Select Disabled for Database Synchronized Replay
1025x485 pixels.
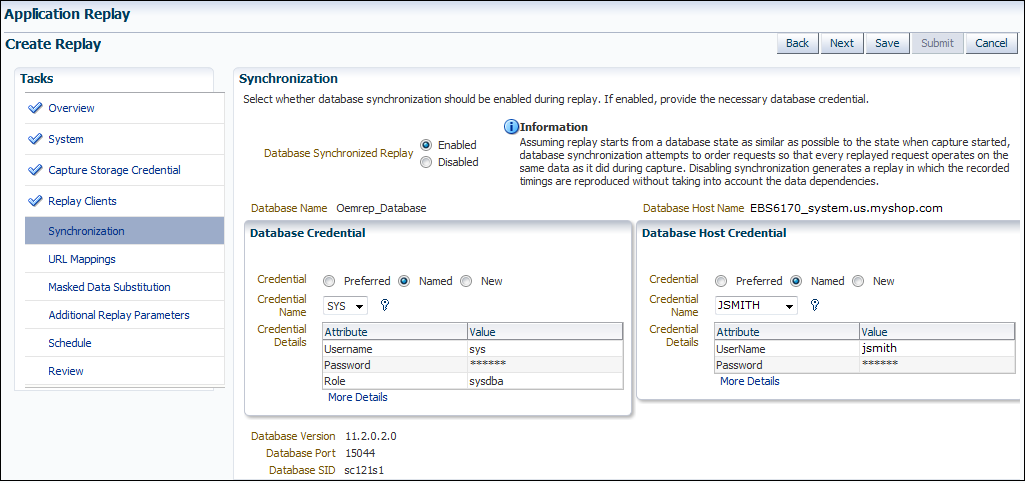pos(426,162)
